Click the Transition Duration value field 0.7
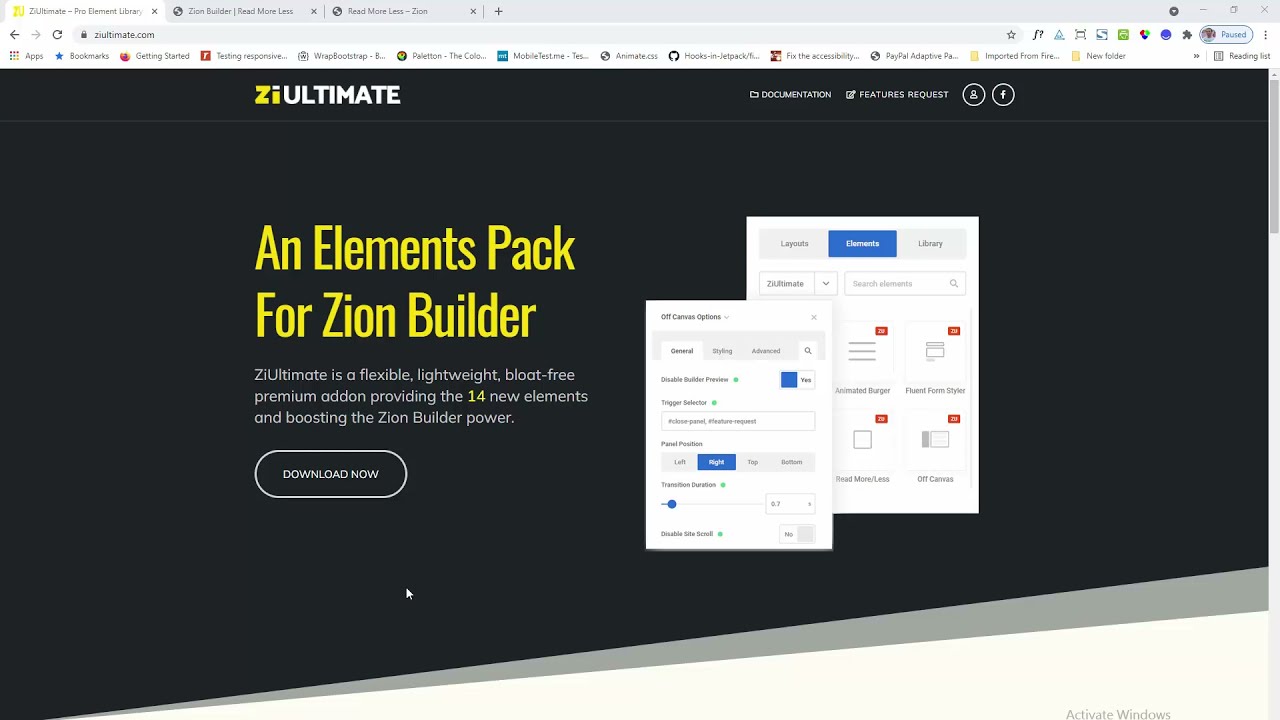This screenshot has height=720, width=1280. (790, 504)
